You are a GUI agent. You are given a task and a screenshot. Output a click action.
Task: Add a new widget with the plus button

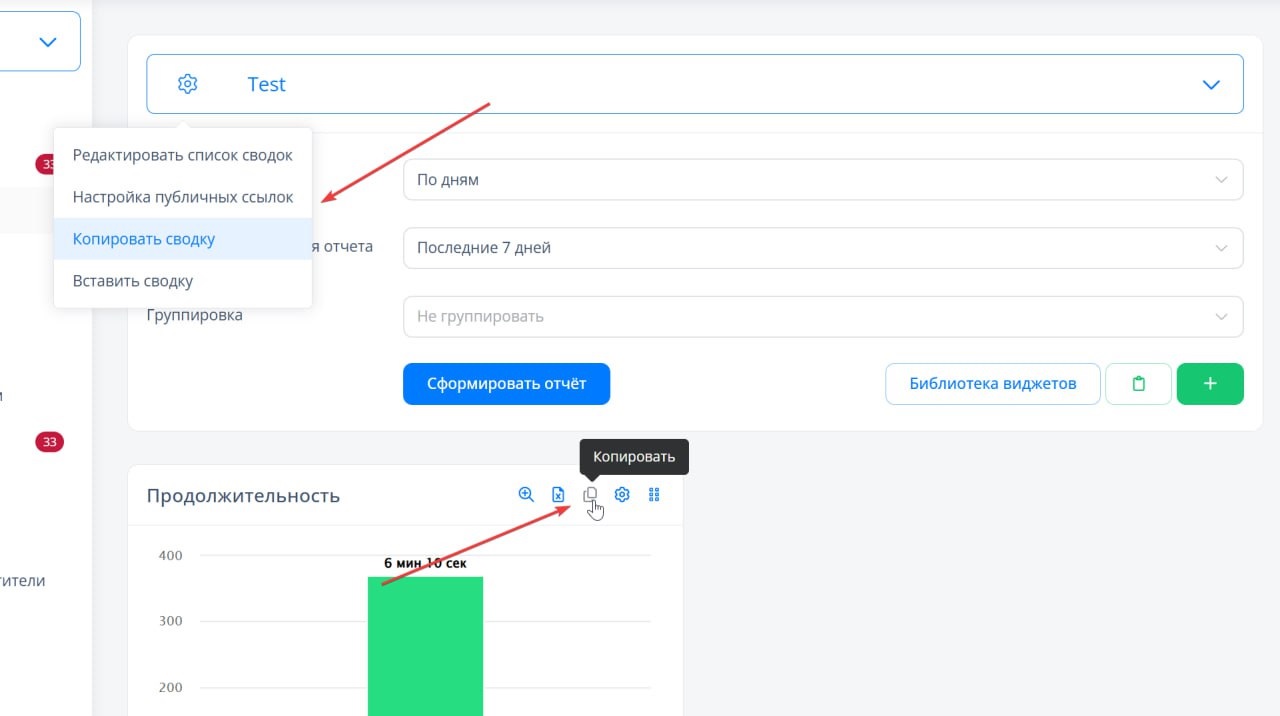click(1210, 384)
